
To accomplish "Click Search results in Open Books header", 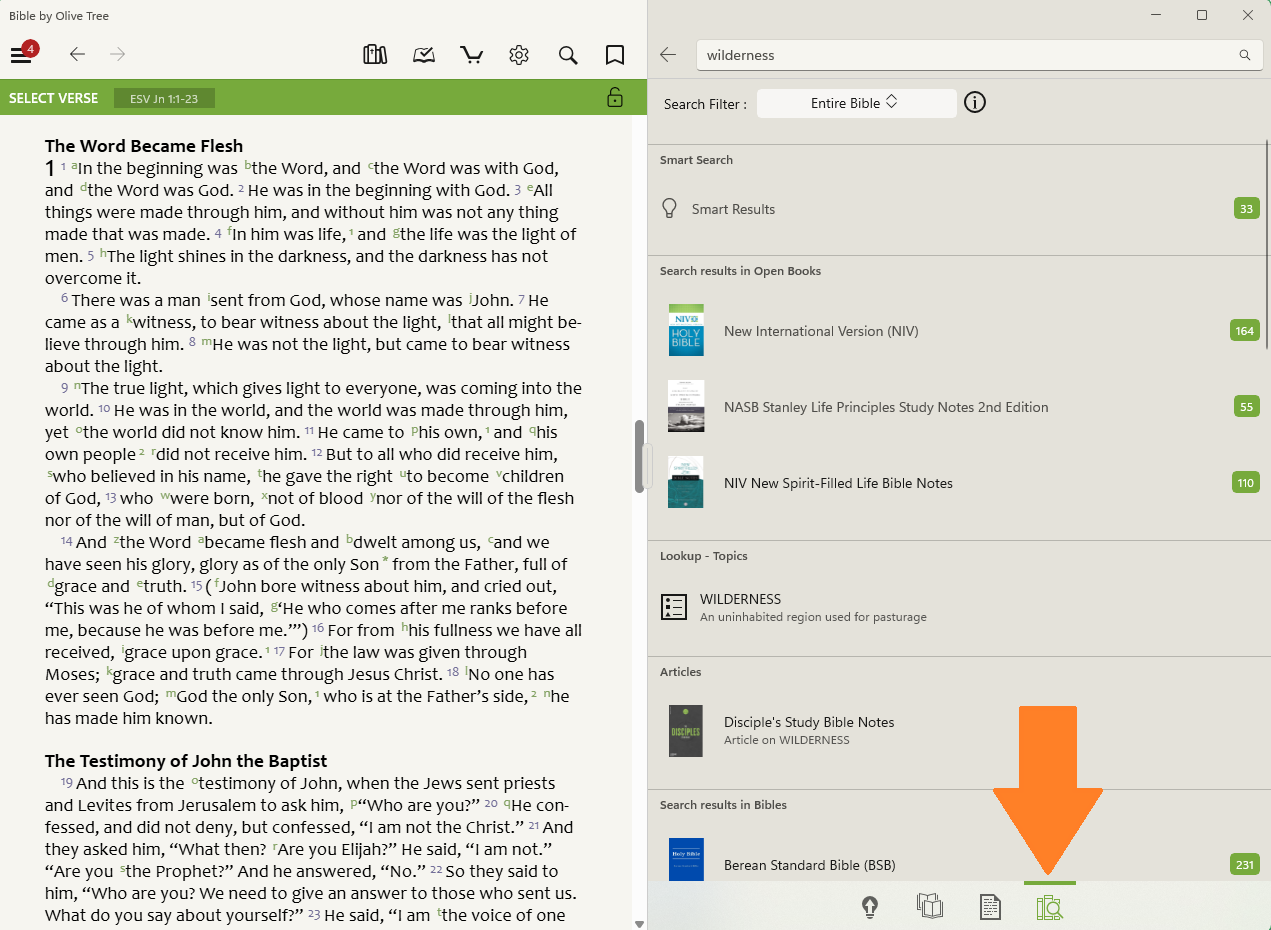I will [740, 271].
